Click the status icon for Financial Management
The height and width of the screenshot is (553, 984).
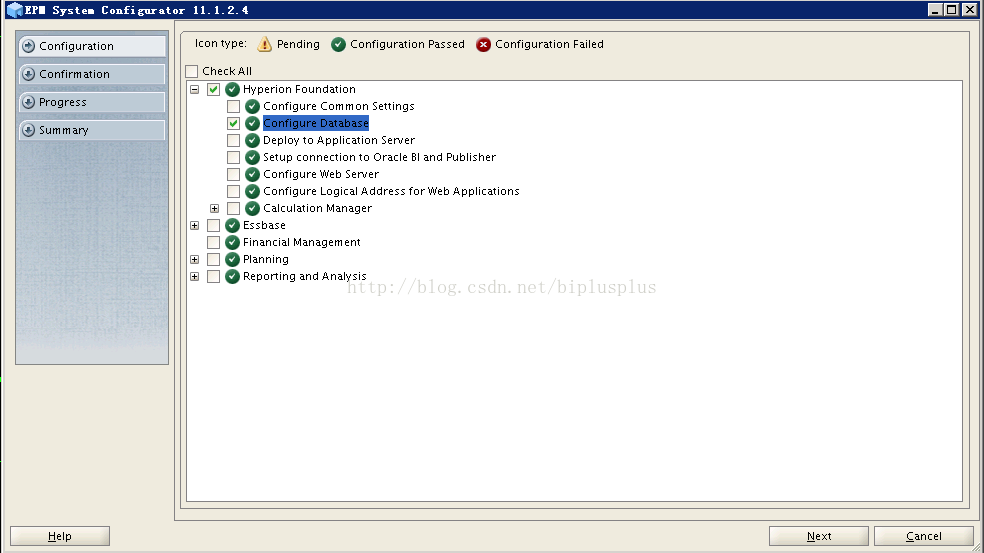(232, 242)
